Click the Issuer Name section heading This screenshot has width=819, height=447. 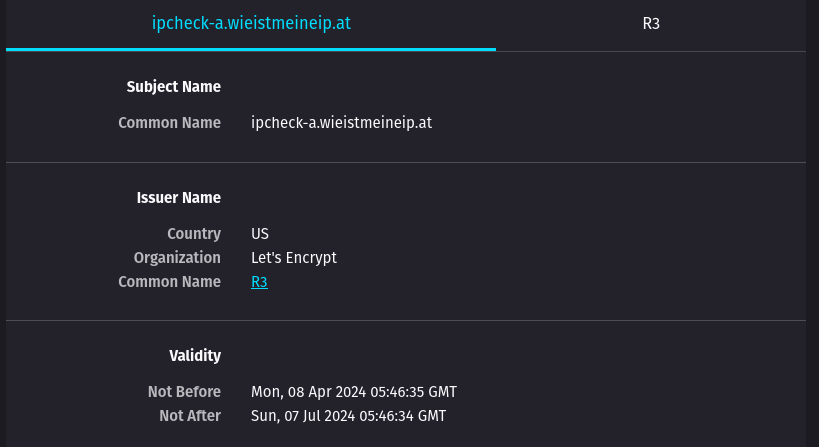pyautogui.click(x=178, y=198)
